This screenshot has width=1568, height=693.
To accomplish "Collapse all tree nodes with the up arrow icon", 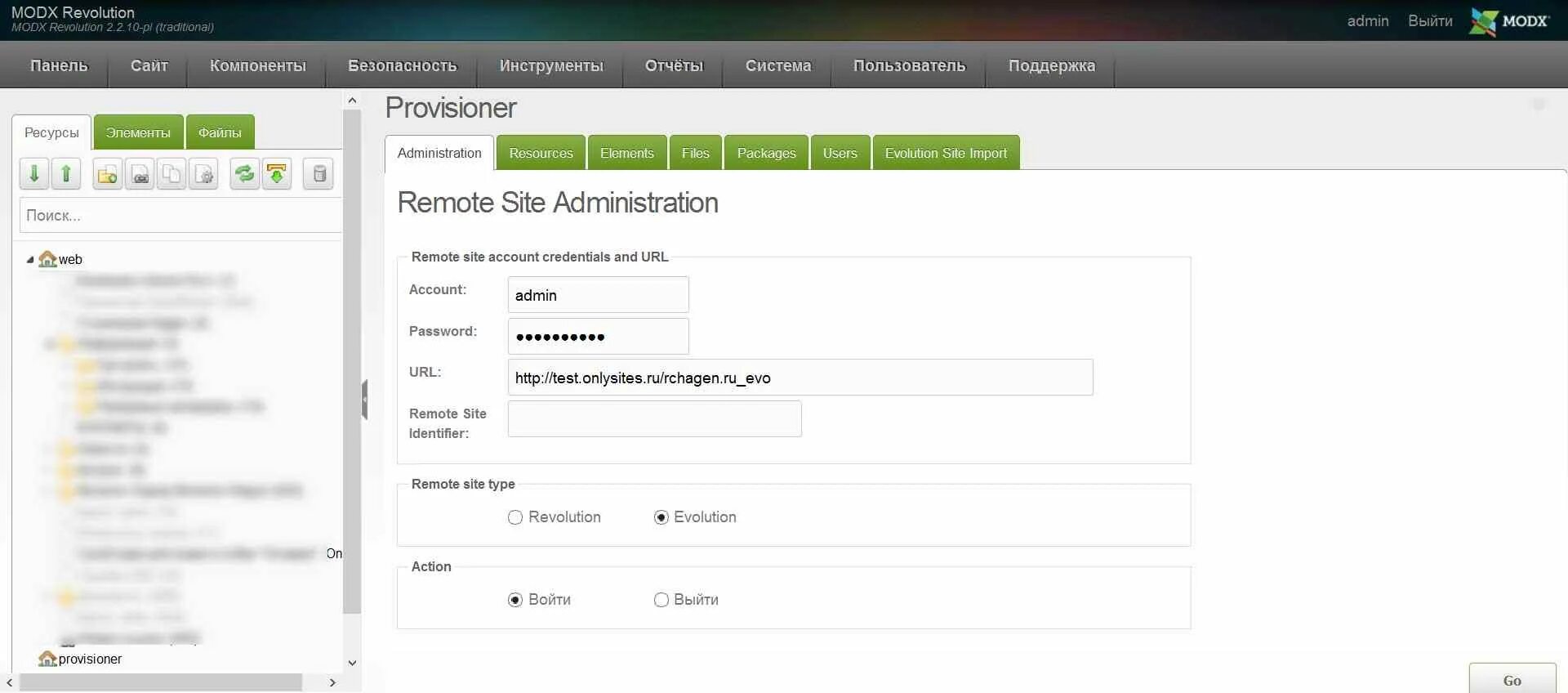I will [66, 174].
